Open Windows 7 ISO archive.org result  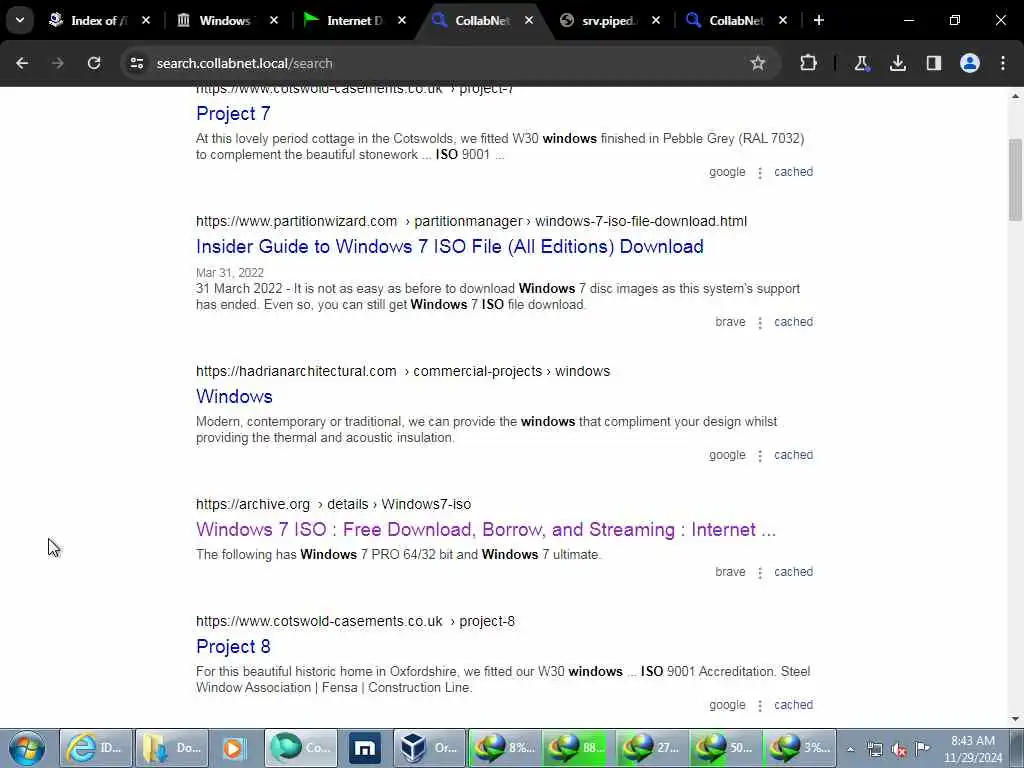(485, 530)
